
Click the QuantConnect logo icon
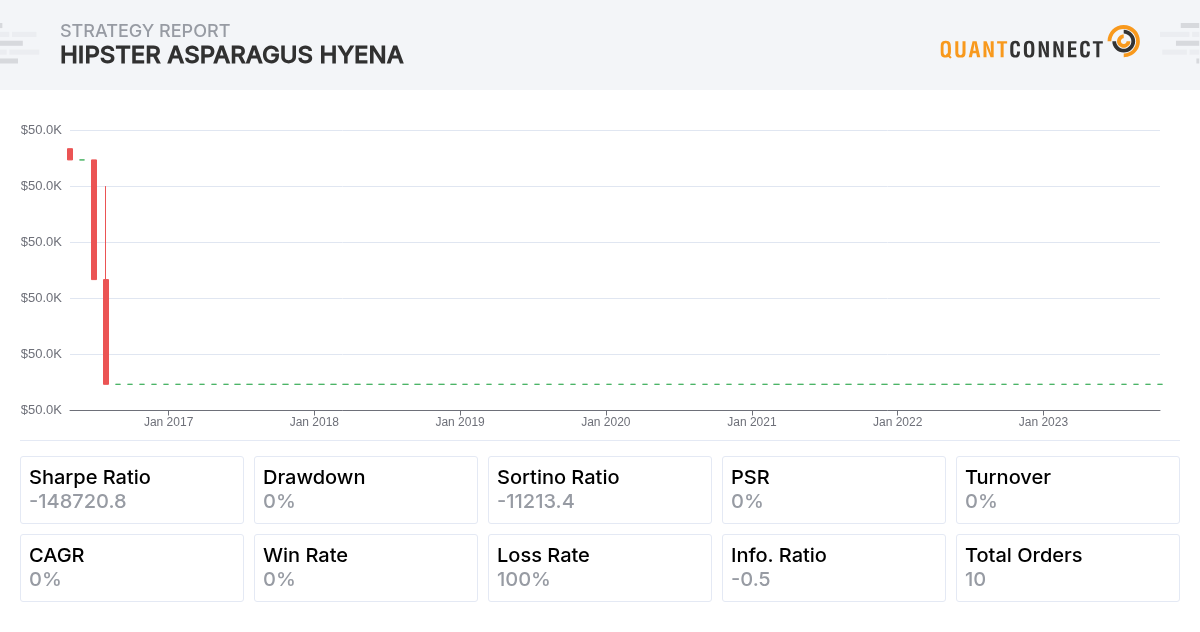point(1124,42)
